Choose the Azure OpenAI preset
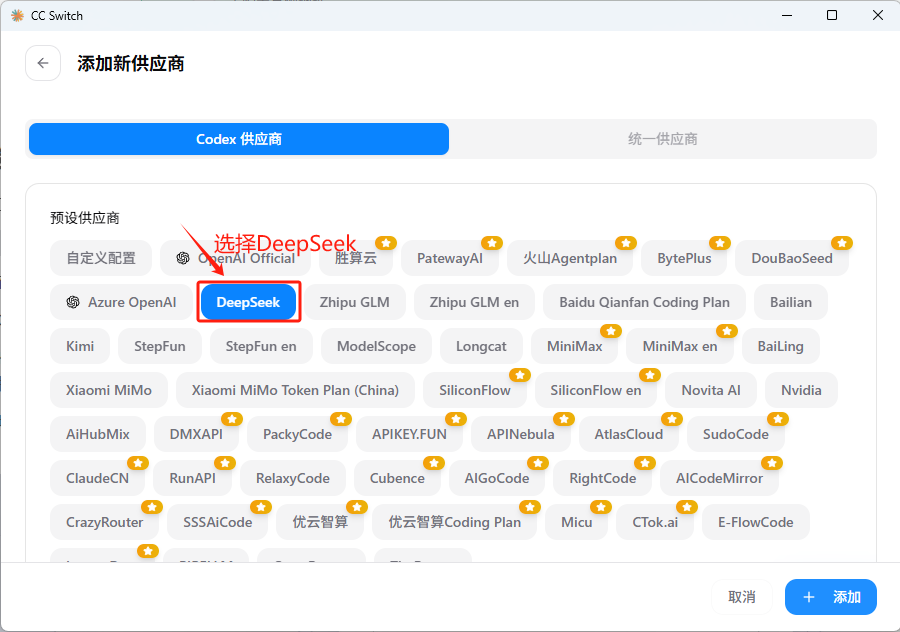The width and height of the screenshot is (900, 632). click(x=122, y=302)
